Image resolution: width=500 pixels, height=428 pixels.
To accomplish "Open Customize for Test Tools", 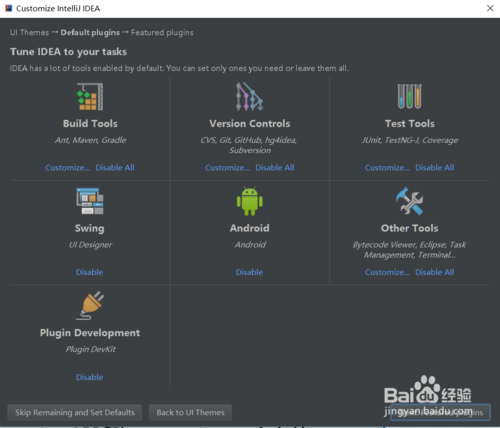I will (x=387, y=167).
